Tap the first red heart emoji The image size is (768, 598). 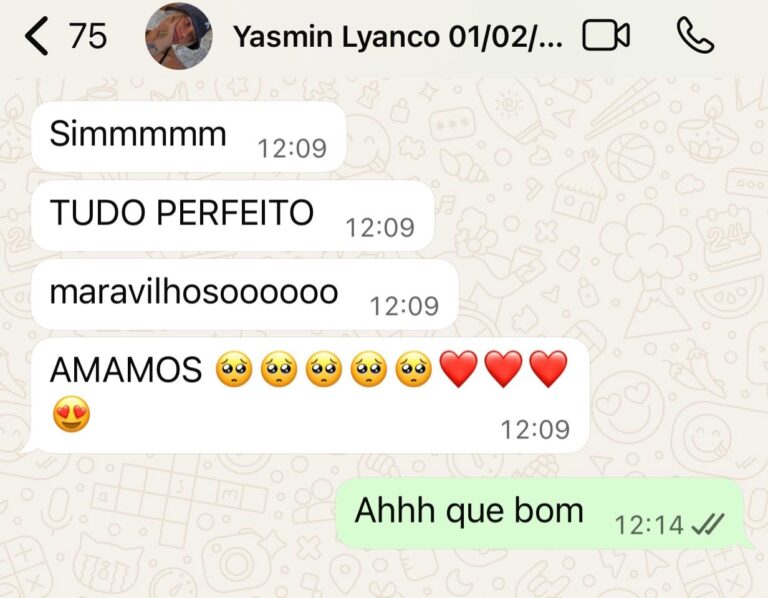pos(458,369)
